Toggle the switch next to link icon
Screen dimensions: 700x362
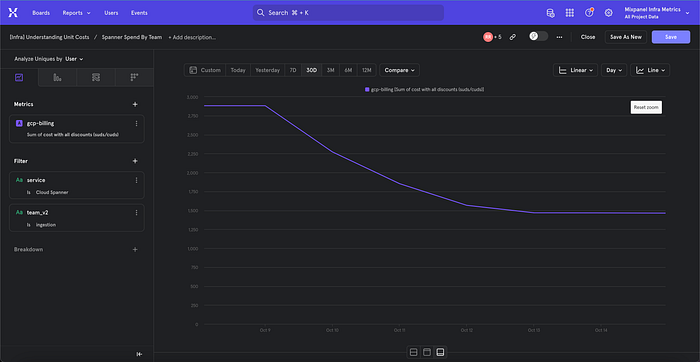tap(538, 37)
